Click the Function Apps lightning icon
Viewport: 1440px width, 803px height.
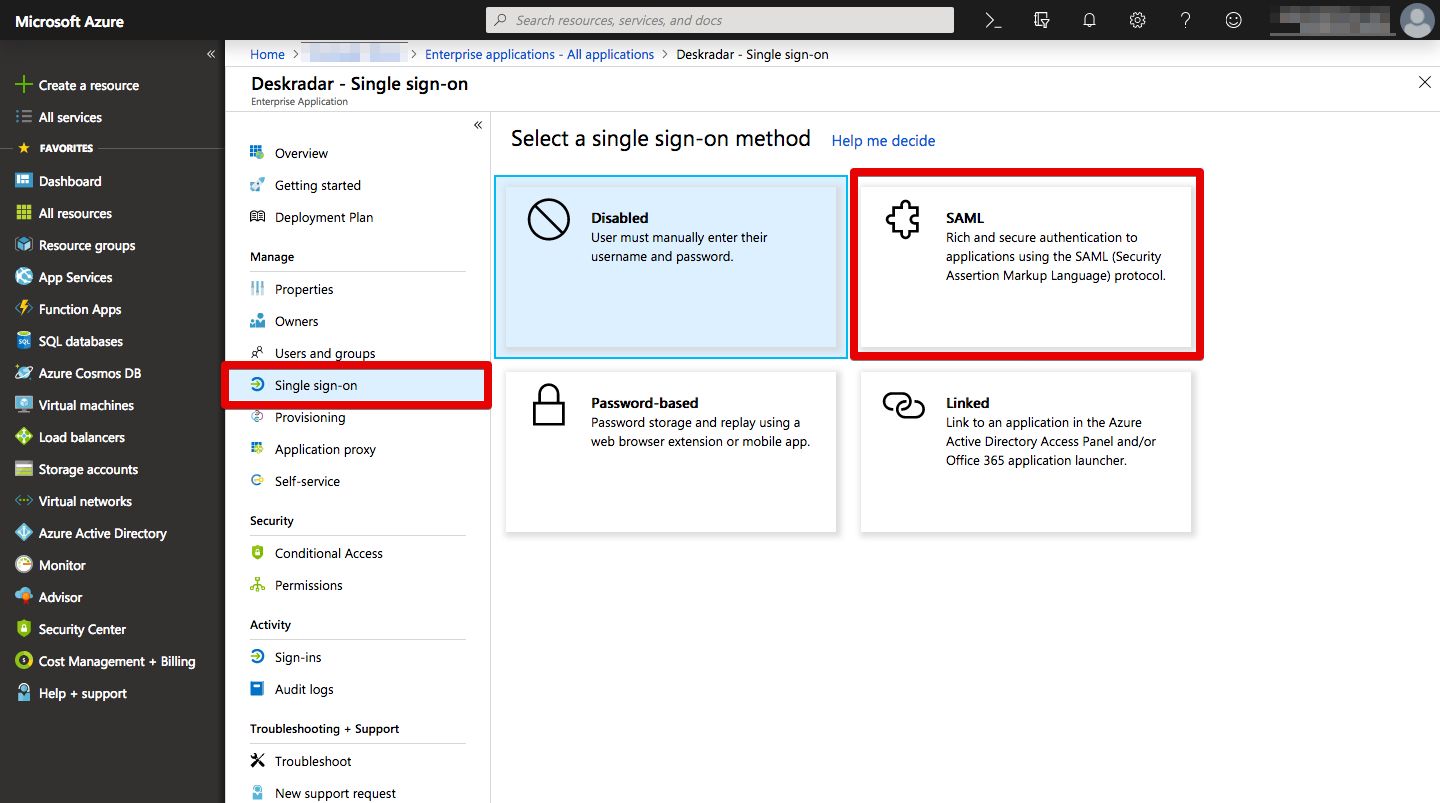click(x=23, y=309)
